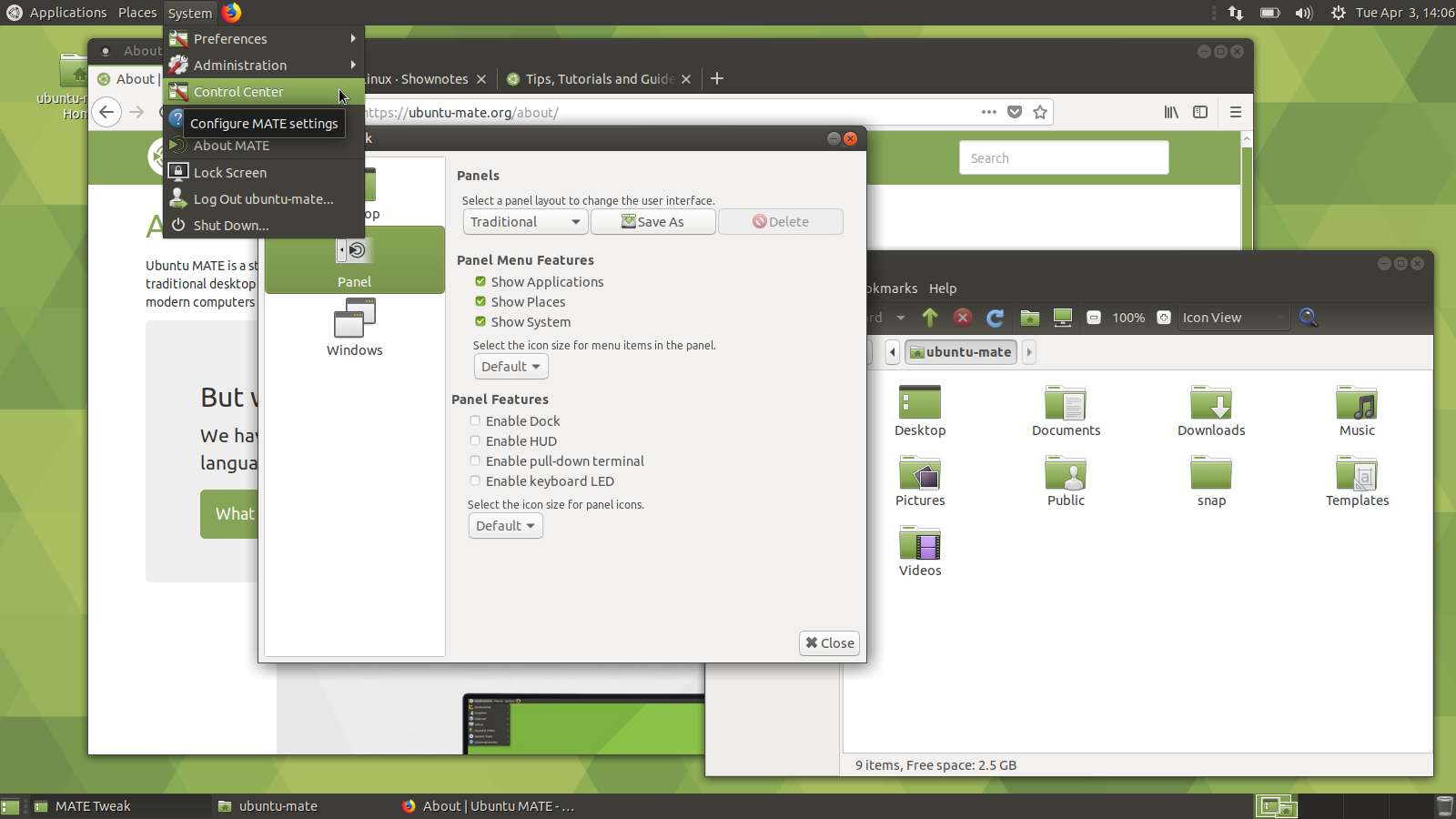Uncheck Show System checkbox

pyautogui.click(x=480, y=321)
